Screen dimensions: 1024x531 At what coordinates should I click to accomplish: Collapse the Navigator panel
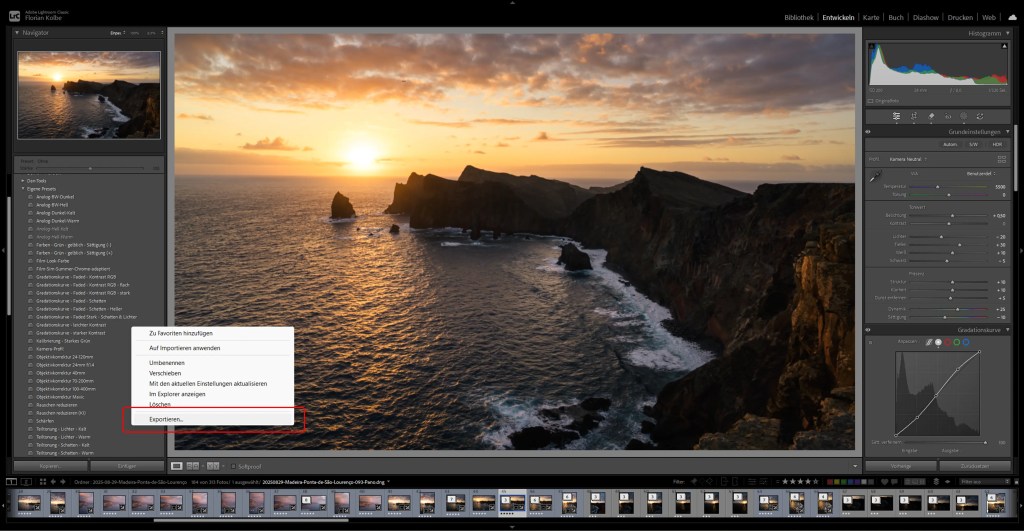coord(18,33)
